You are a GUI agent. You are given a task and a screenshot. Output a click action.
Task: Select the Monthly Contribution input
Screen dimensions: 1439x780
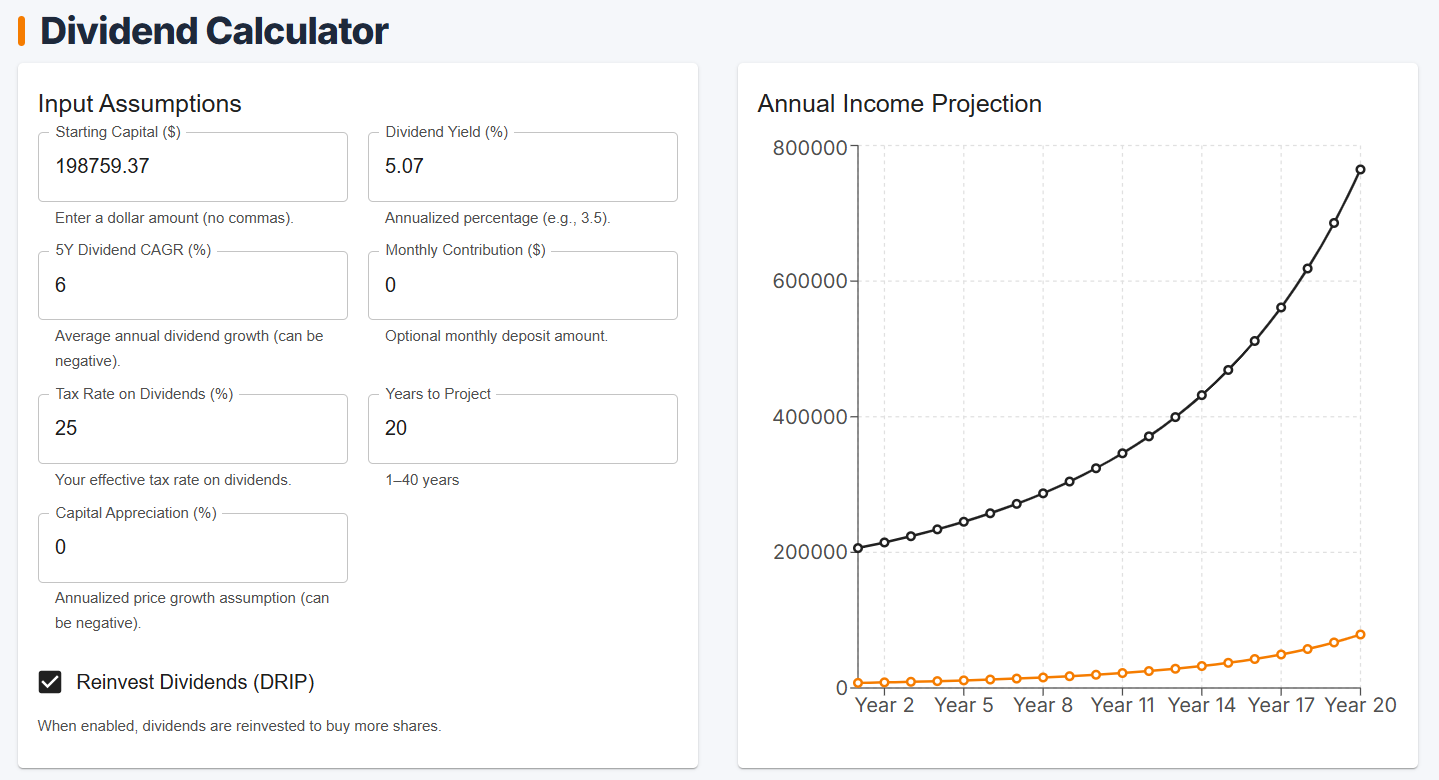(x=522, y=285)
